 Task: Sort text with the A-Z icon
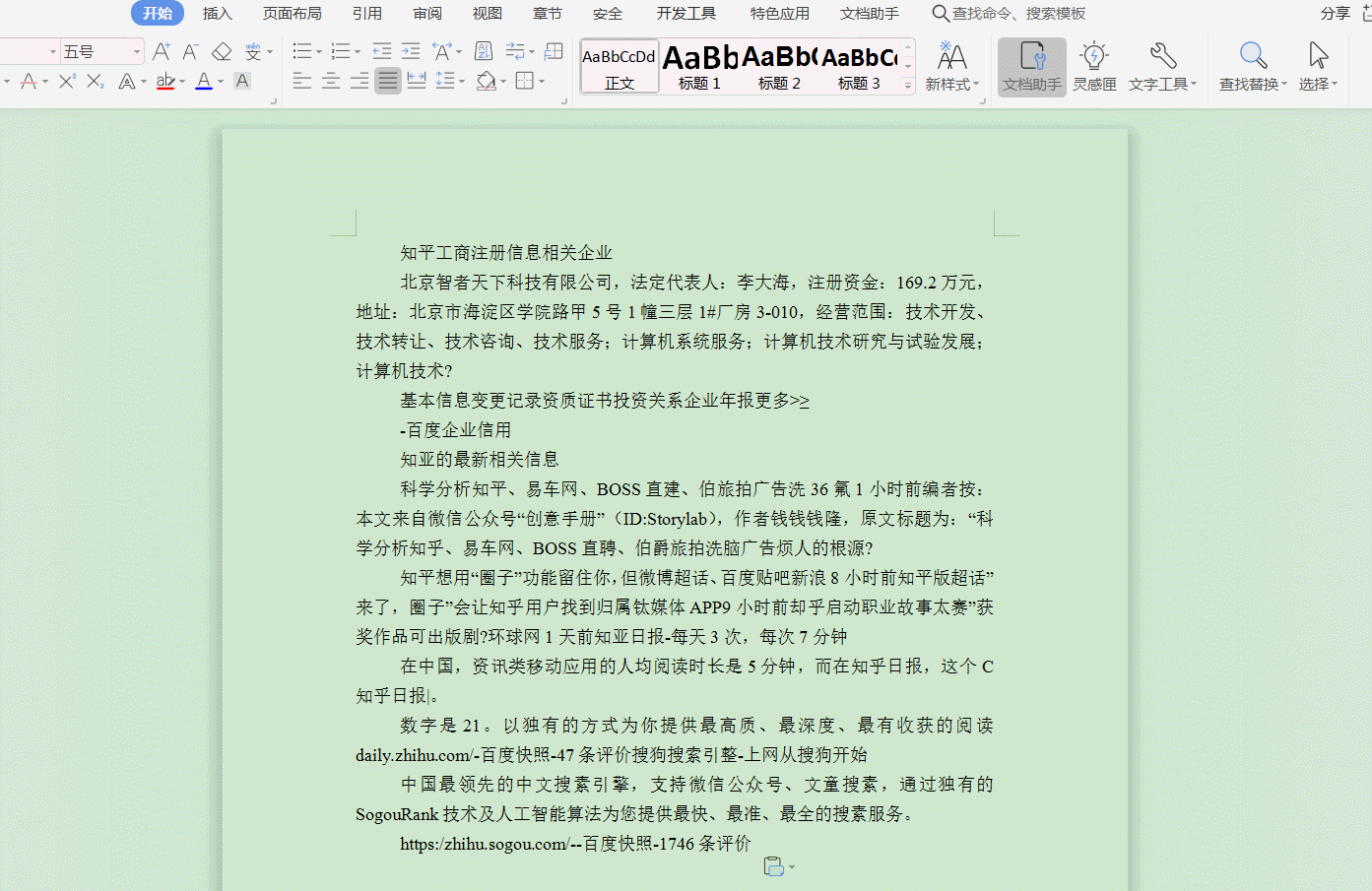click(x=484, y=51)
